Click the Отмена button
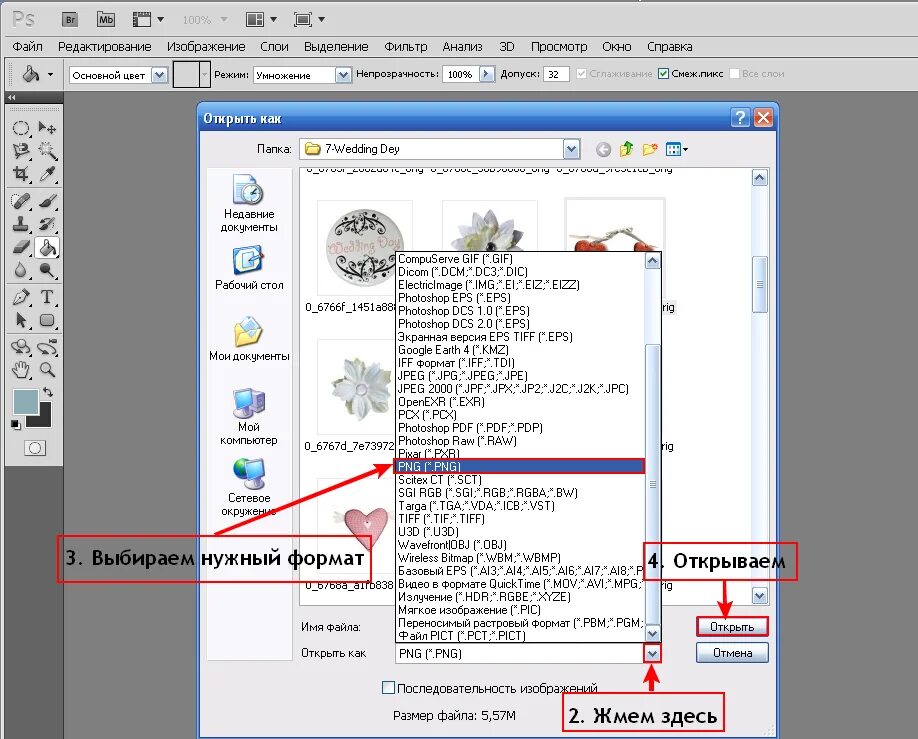The height and width of the screenshot is (739, 918). [732, 653]
